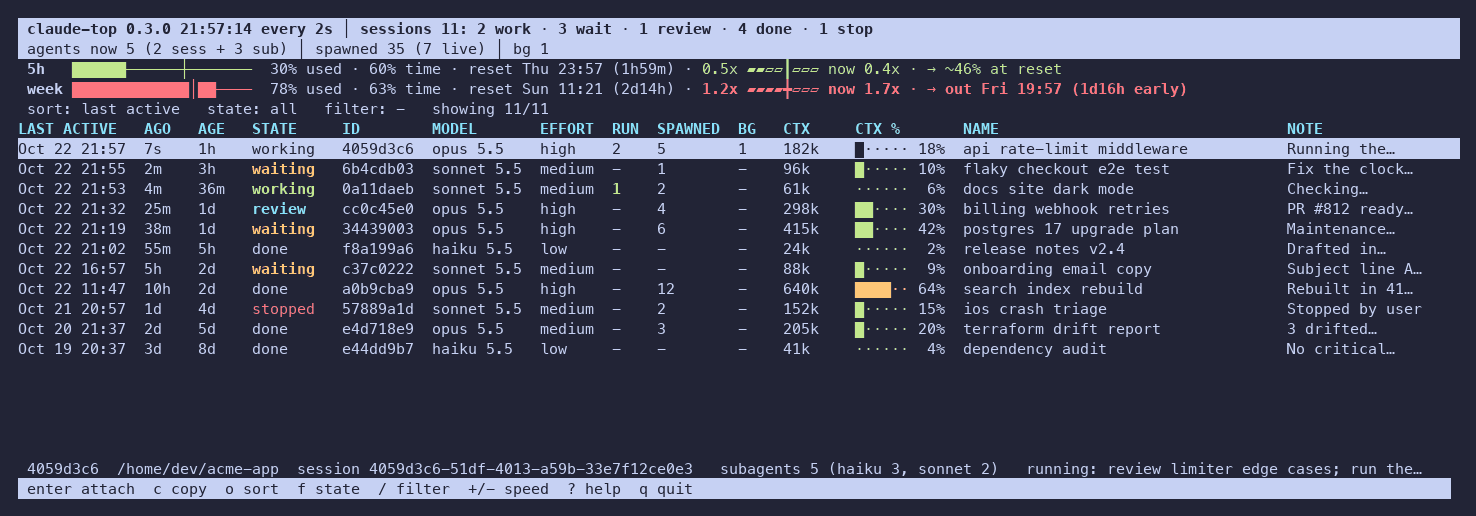Click the AGO column header
Image resolution: width=1476 pixels, height=516 pixels.
[157, 129]
